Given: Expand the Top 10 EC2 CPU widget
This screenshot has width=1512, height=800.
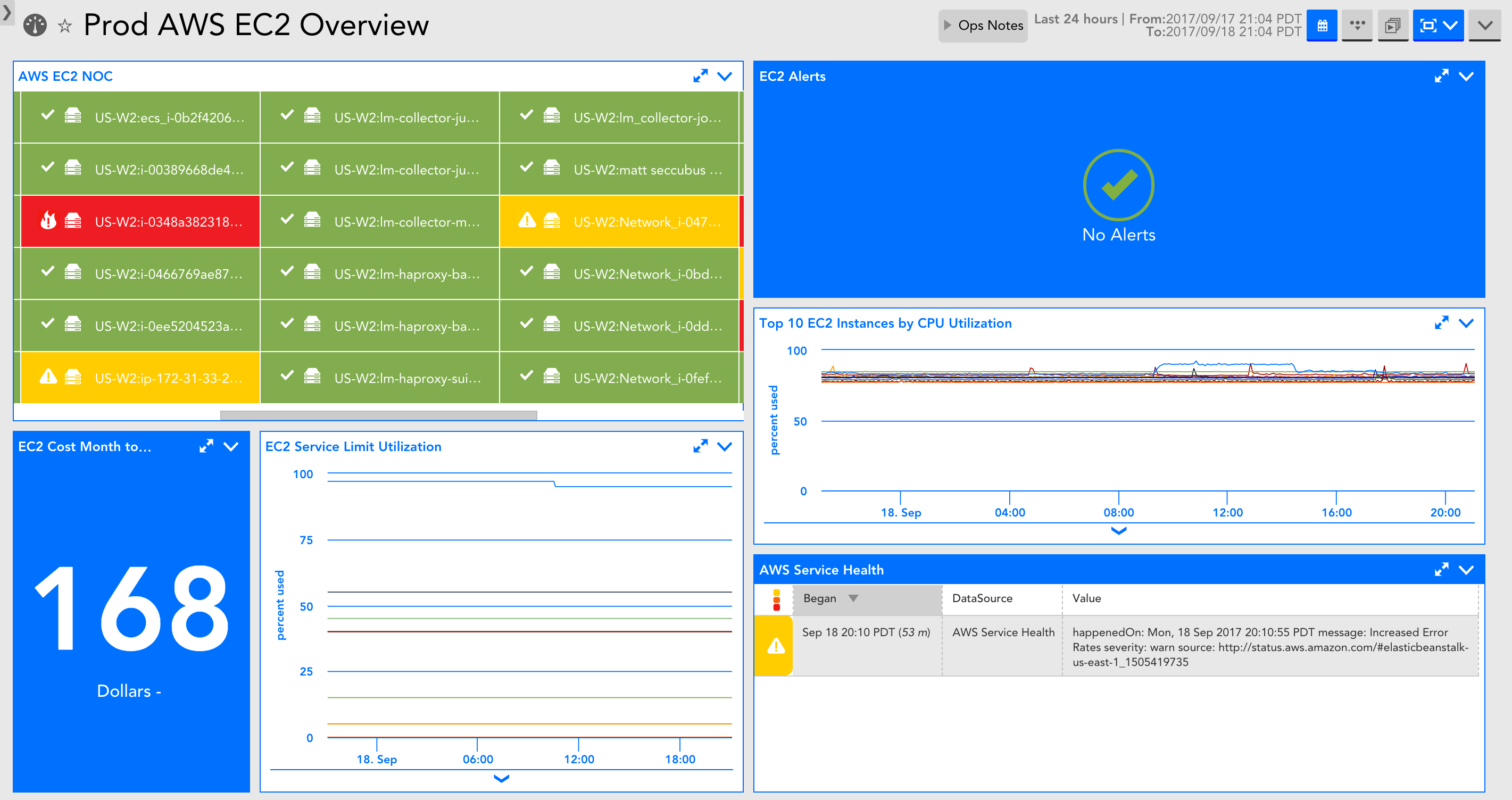Looking at the screenshot, I should point(1442,323).
